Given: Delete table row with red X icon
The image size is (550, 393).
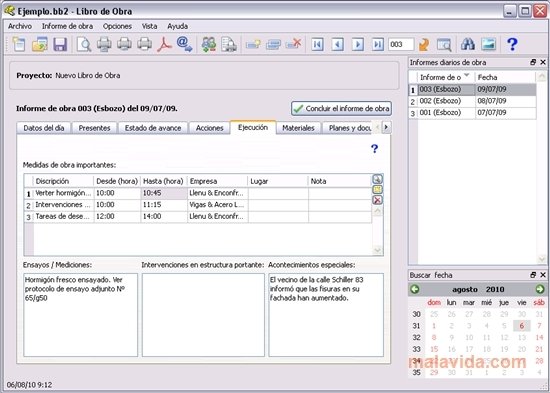Looking at the screenshot, I should click(x=377, y=200).
